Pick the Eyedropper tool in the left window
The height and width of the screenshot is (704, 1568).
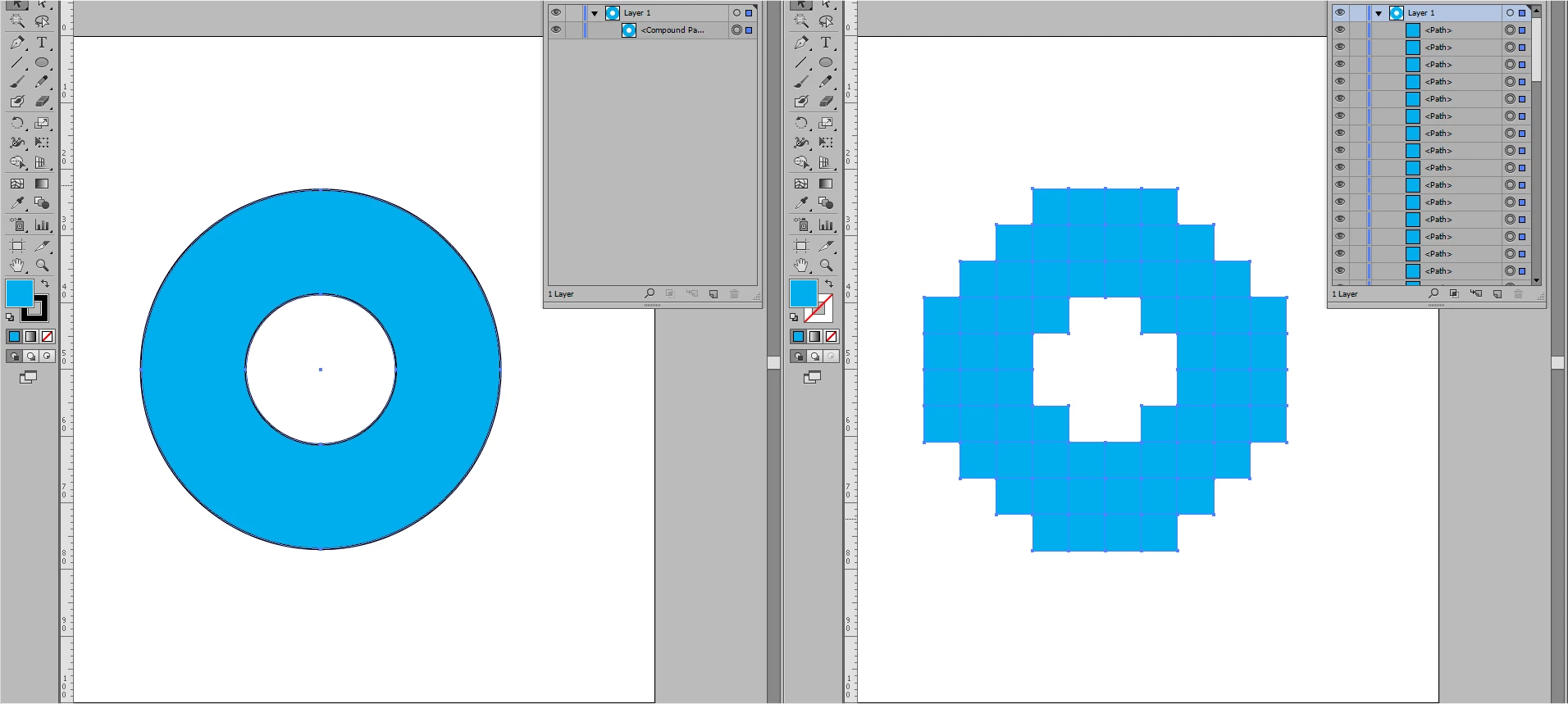17,203
